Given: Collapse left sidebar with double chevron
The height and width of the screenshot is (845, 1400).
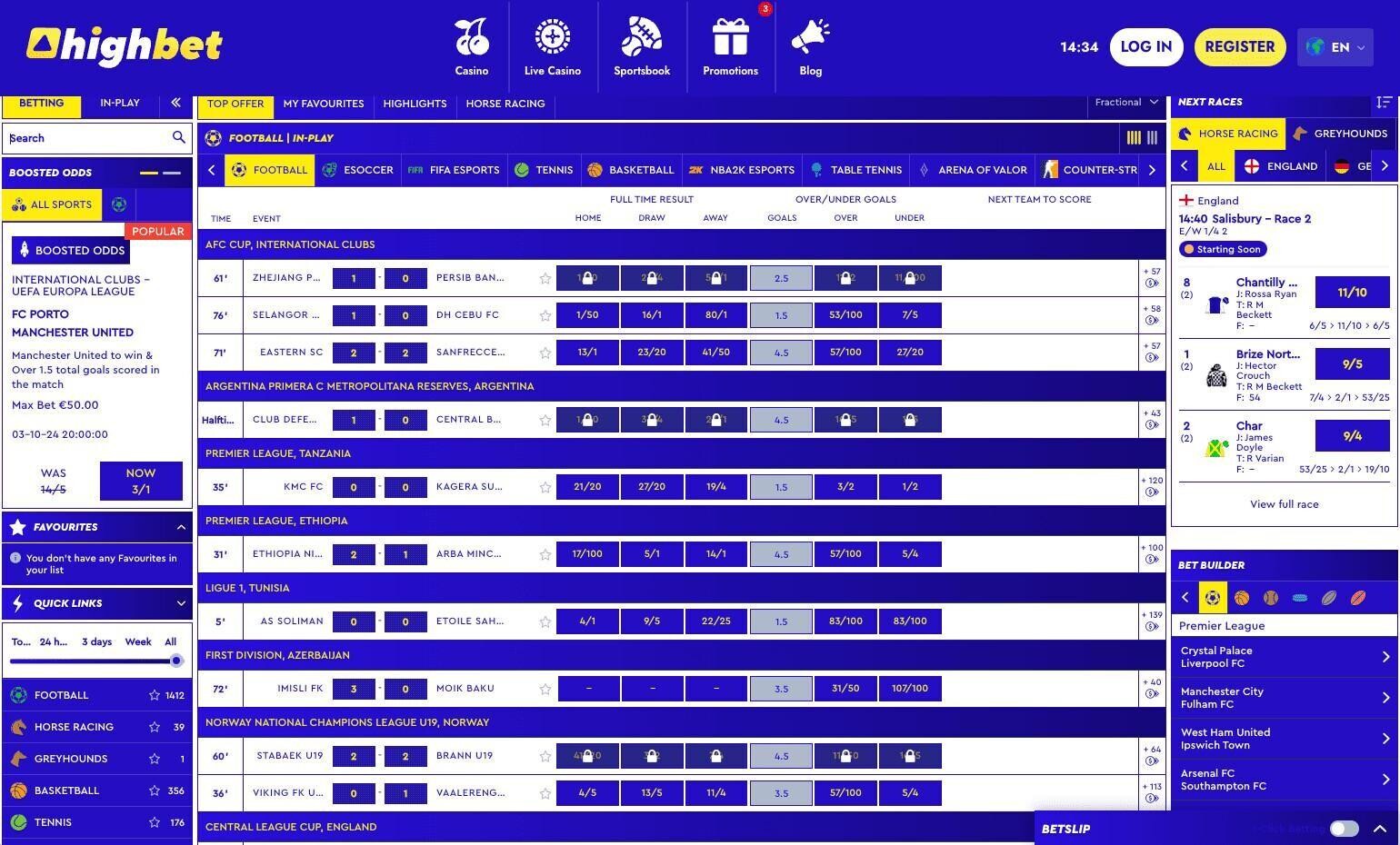Looking at the screenshot, I should pyautogui.click(x=175, y=103).
